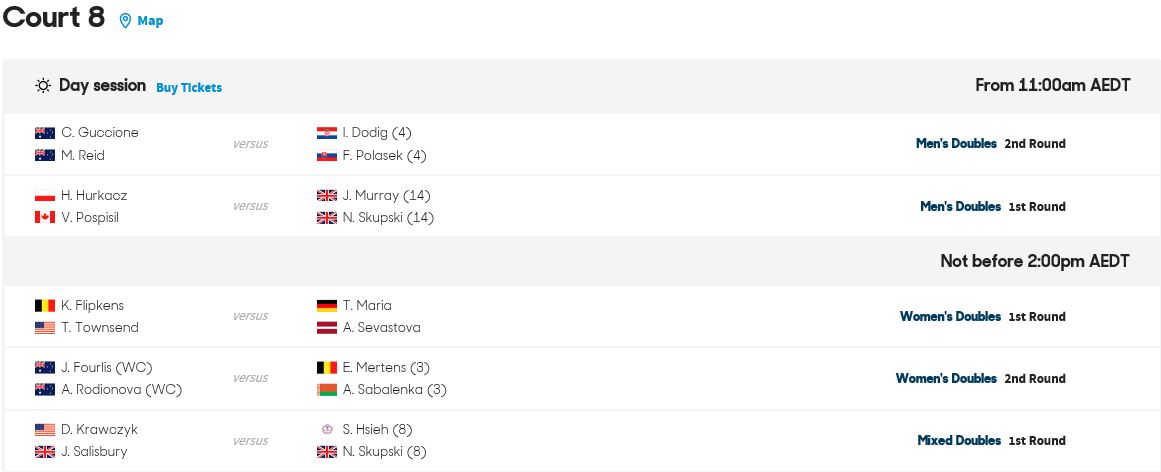Open Women's Doubles link for Fourlis match

tap(946, 379)
